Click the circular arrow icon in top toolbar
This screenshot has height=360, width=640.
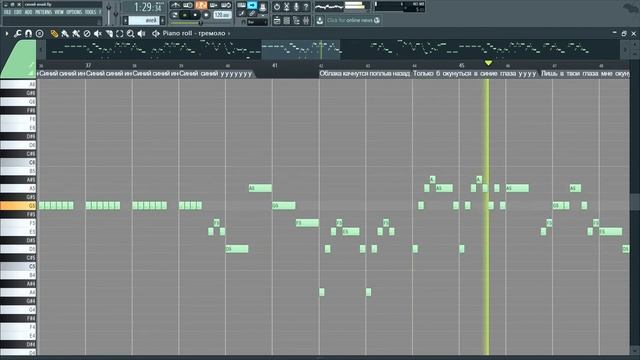point(277,7)
